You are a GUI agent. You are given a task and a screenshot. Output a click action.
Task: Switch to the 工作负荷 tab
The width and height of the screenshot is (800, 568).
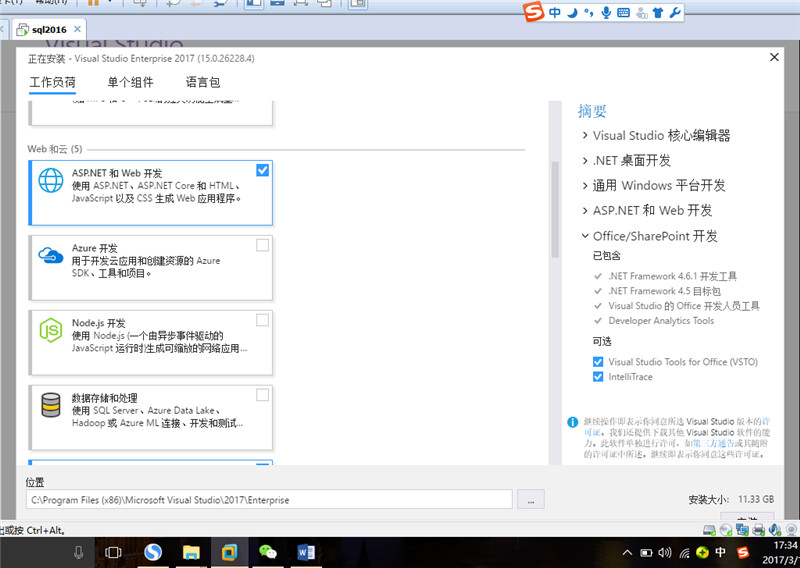tap(53, 82)
